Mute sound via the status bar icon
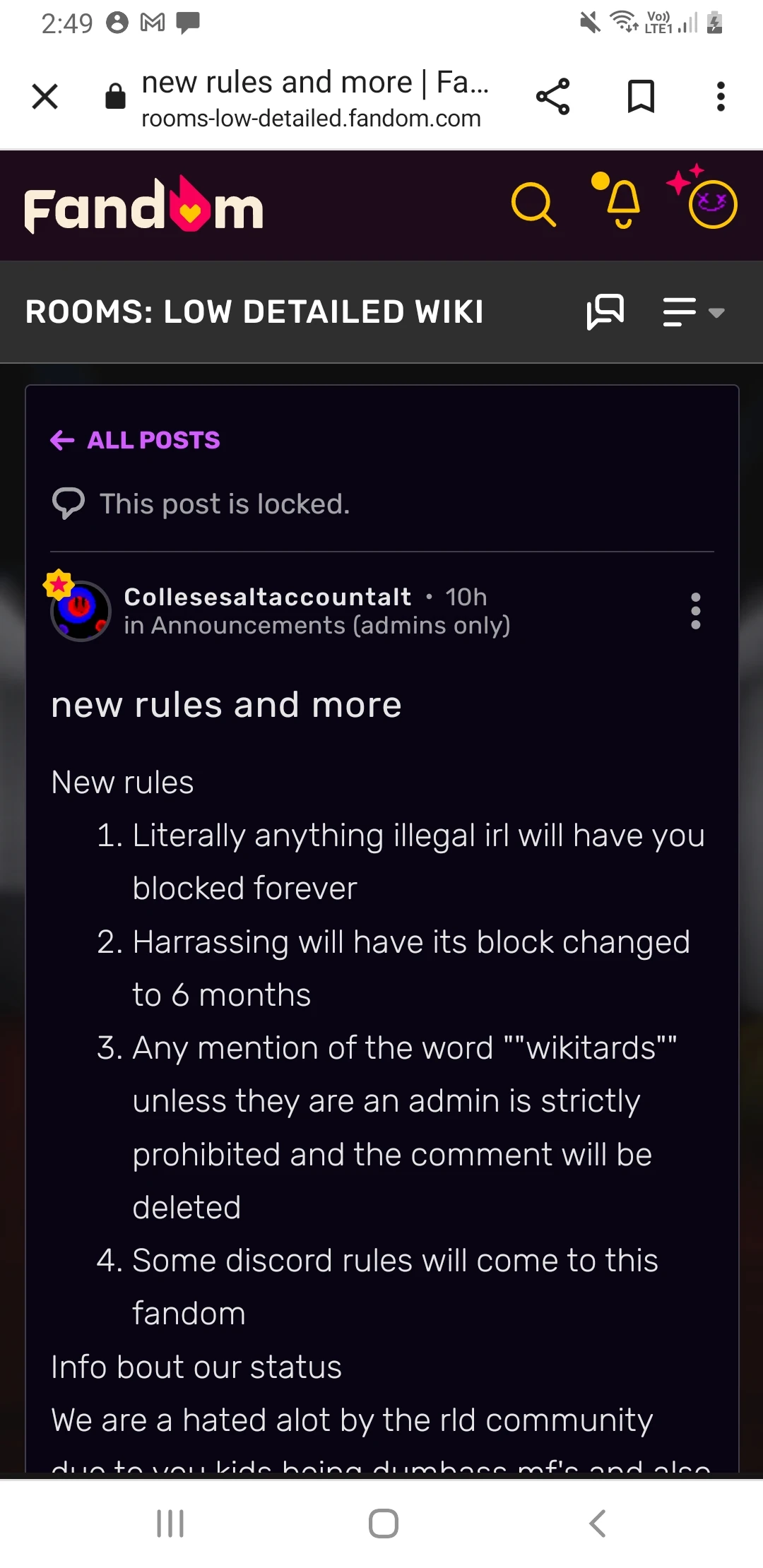Viewport: 763px width, 1568px height. [591, 21]
